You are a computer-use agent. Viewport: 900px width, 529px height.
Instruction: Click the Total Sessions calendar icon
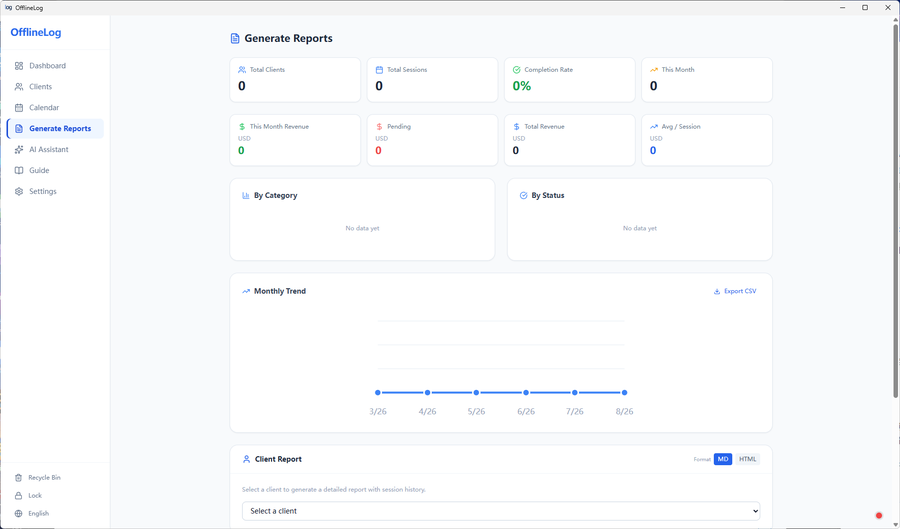pyautogui.click(x=379, y=69)
